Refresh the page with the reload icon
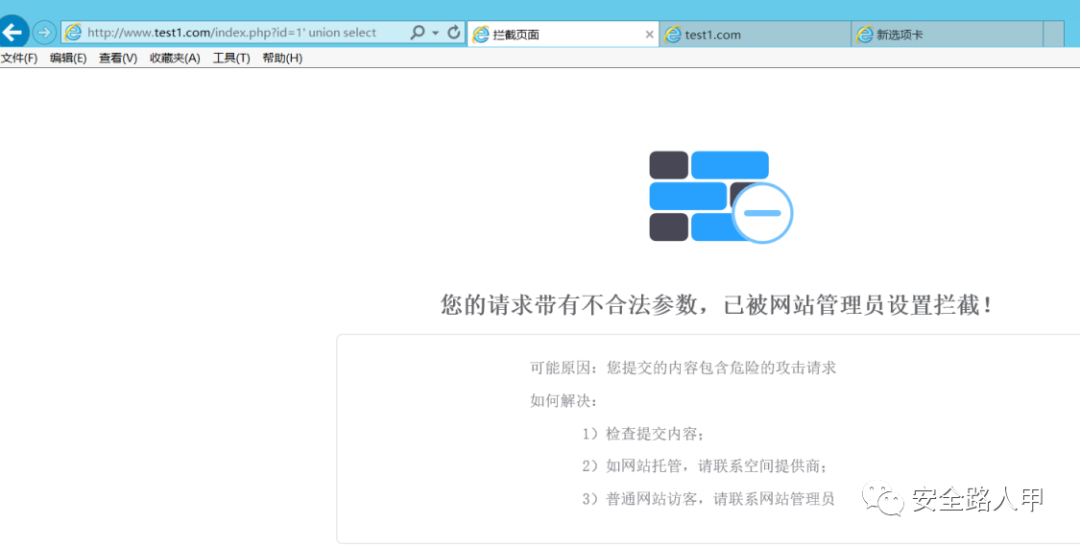 coord(453,32)
